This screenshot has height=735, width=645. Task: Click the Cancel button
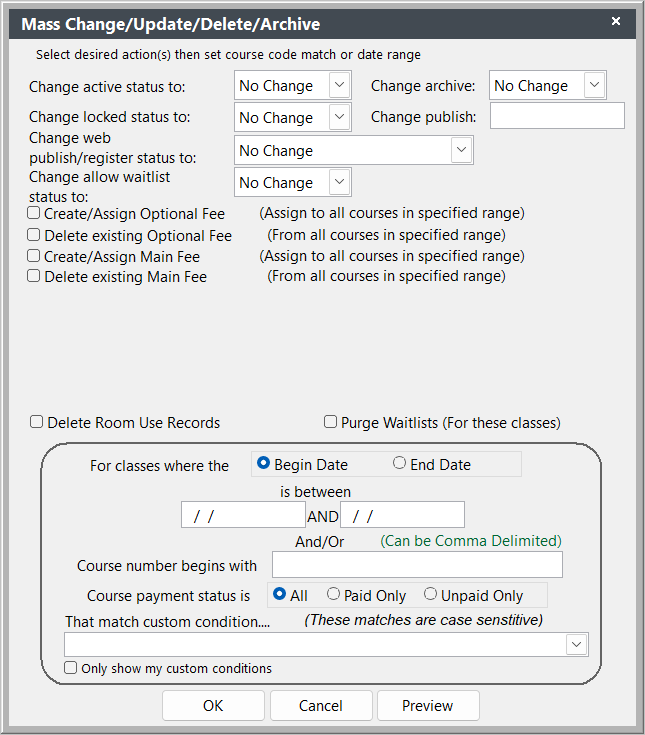pos(321,705)
